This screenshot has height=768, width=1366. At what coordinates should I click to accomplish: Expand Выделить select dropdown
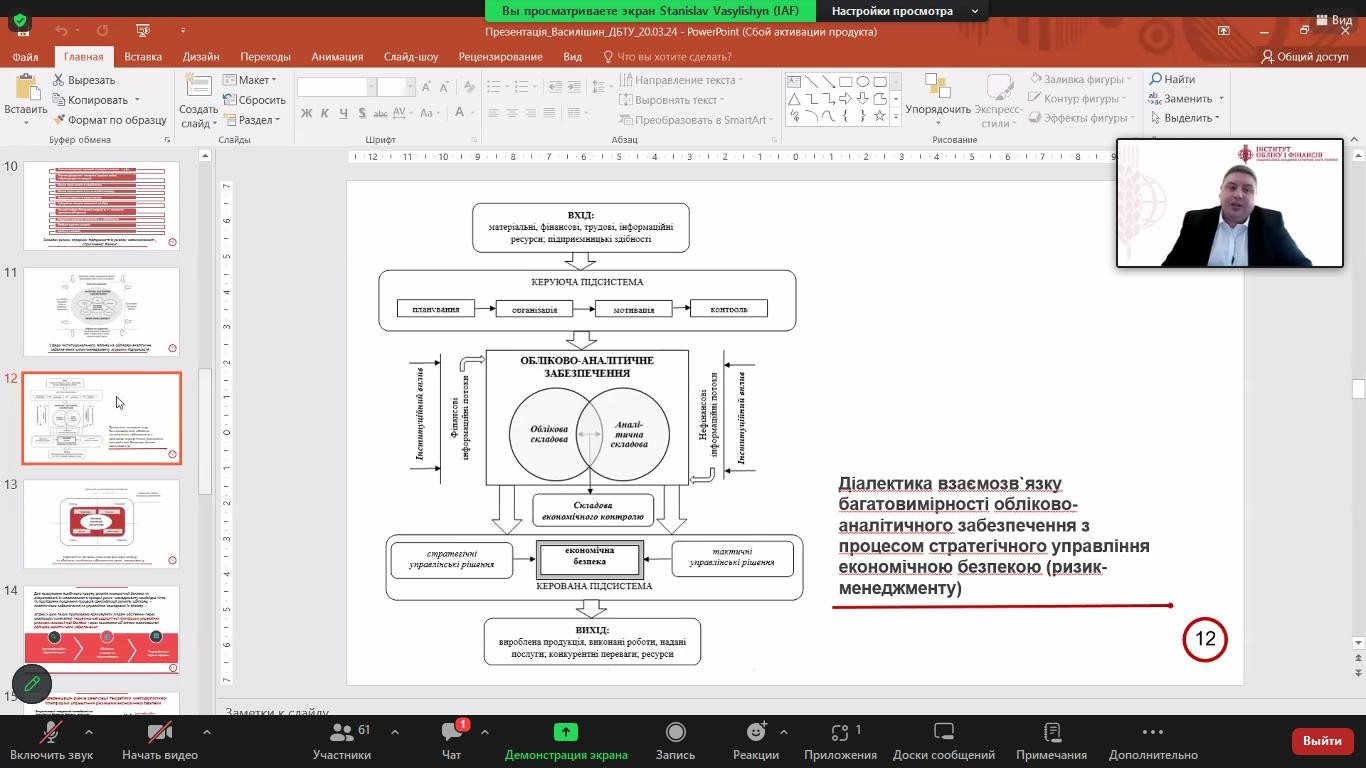(x=1185, y=118)
